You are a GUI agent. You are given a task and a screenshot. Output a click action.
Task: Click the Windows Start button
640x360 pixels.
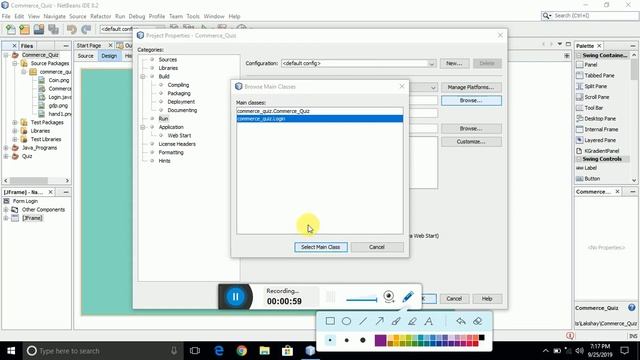[11, 351]
